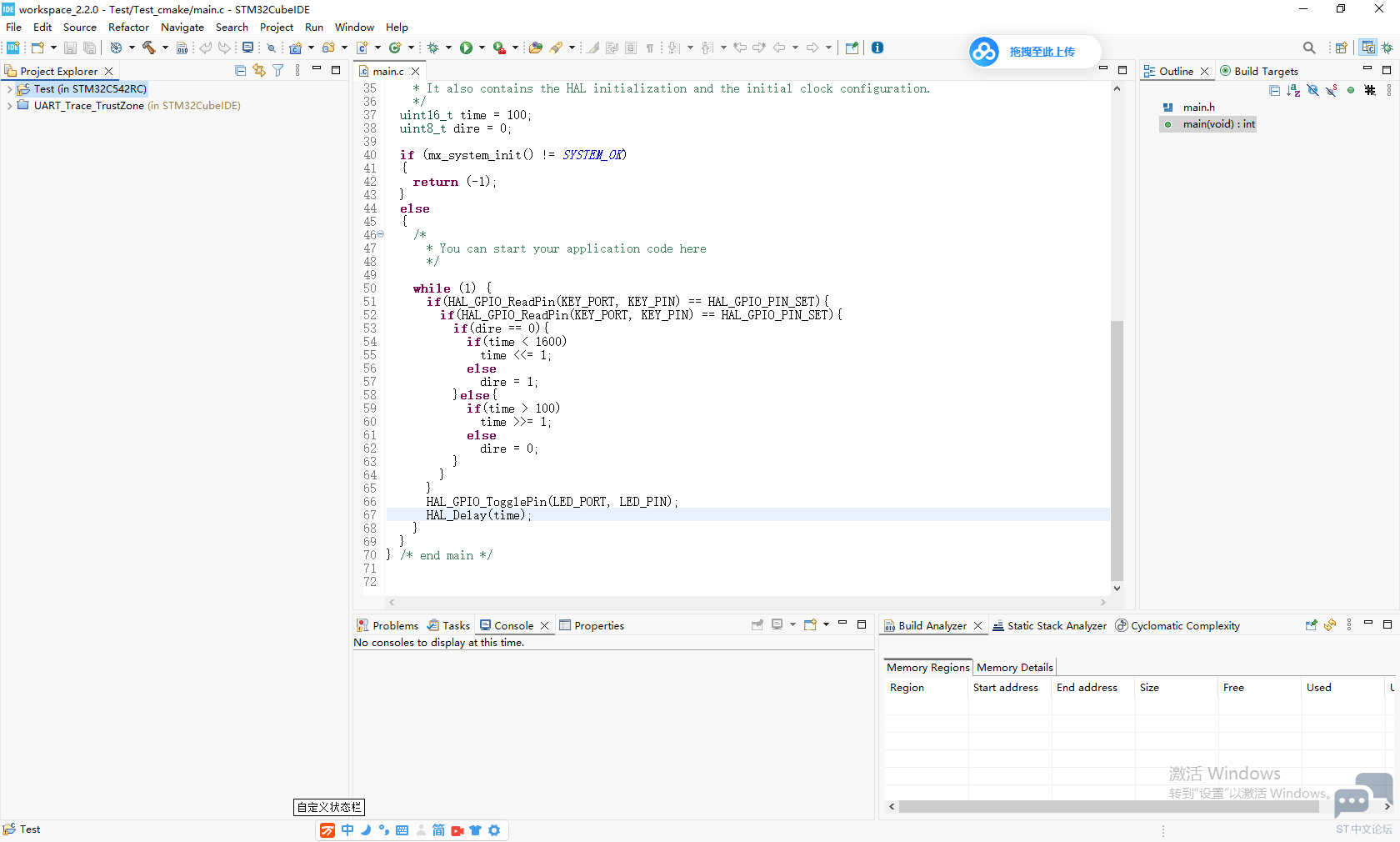This screenshot has height=842, width=1400.
Task: Select main(void) : int in Outline
Action: pyautogui.click(x=1218, y=124)
